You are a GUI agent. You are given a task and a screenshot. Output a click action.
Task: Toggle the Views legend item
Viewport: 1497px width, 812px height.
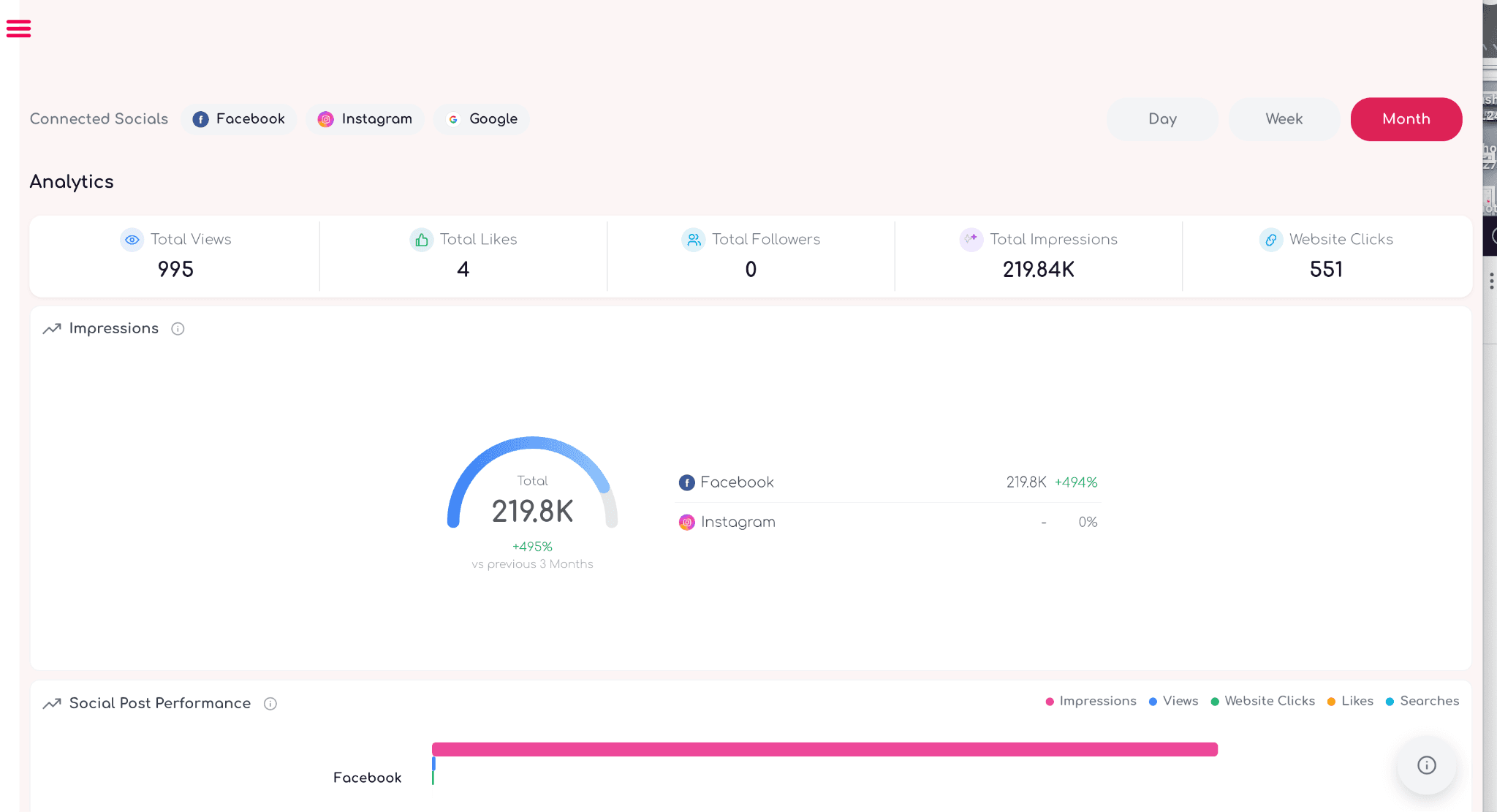pyautogui.click(x=1174, y=701)
